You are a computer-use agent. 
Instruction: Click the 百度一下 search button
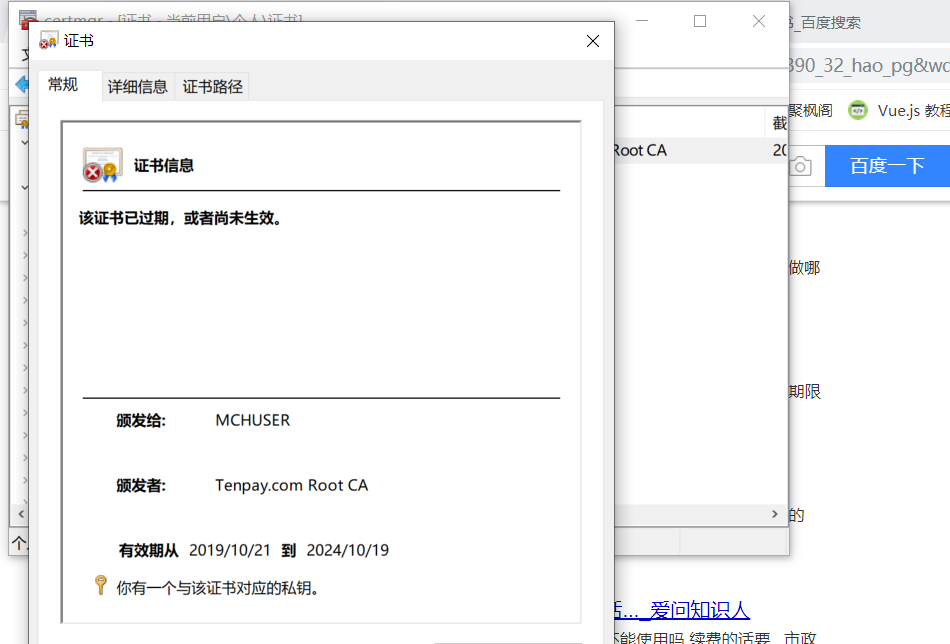click(x=887, y=165)
